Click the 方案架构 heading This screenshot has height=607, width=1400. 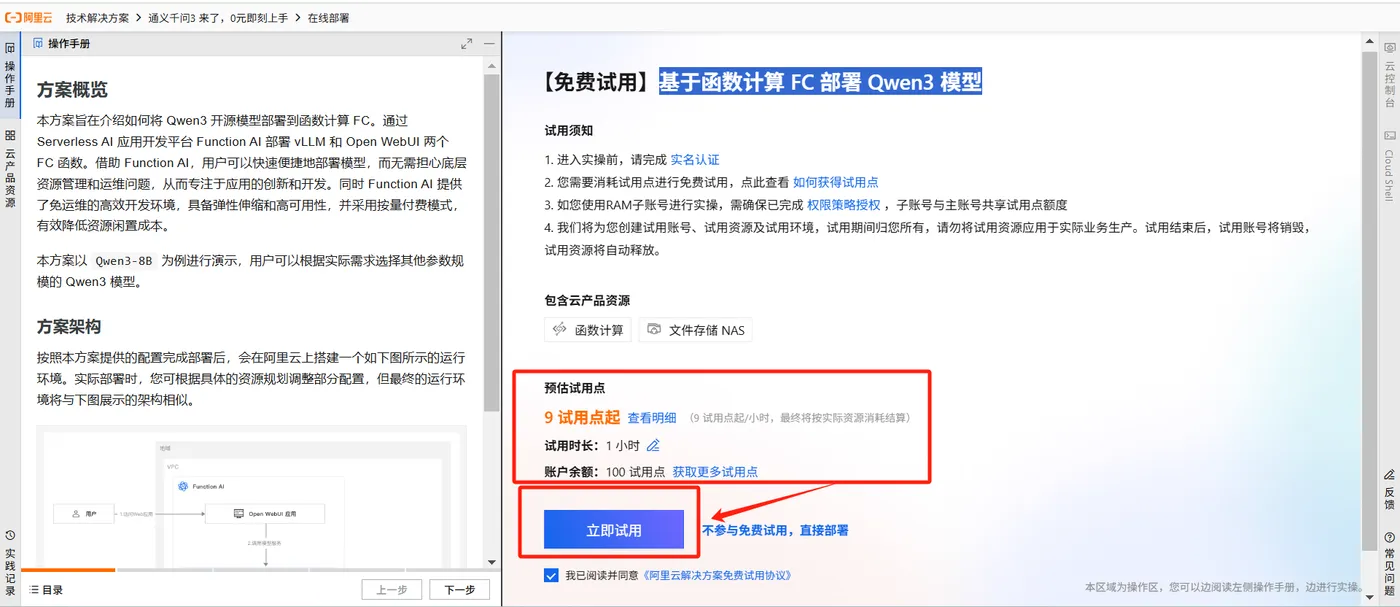(69, 327)
